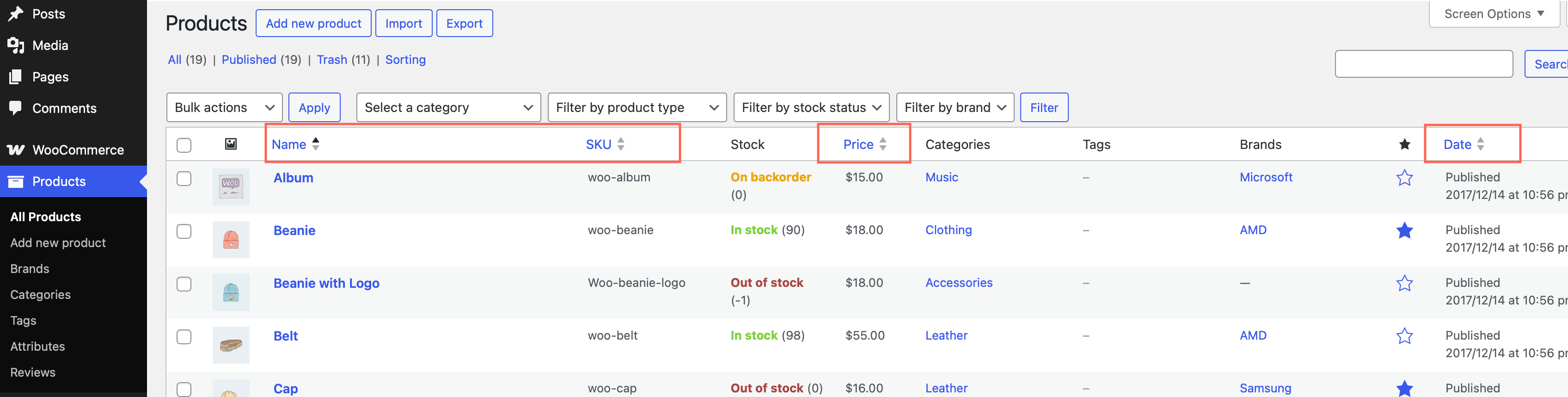Screen dimensions: 1568x397
Task: Toggle featured star for Beanie with Logo
Action: coord(1404,283)
